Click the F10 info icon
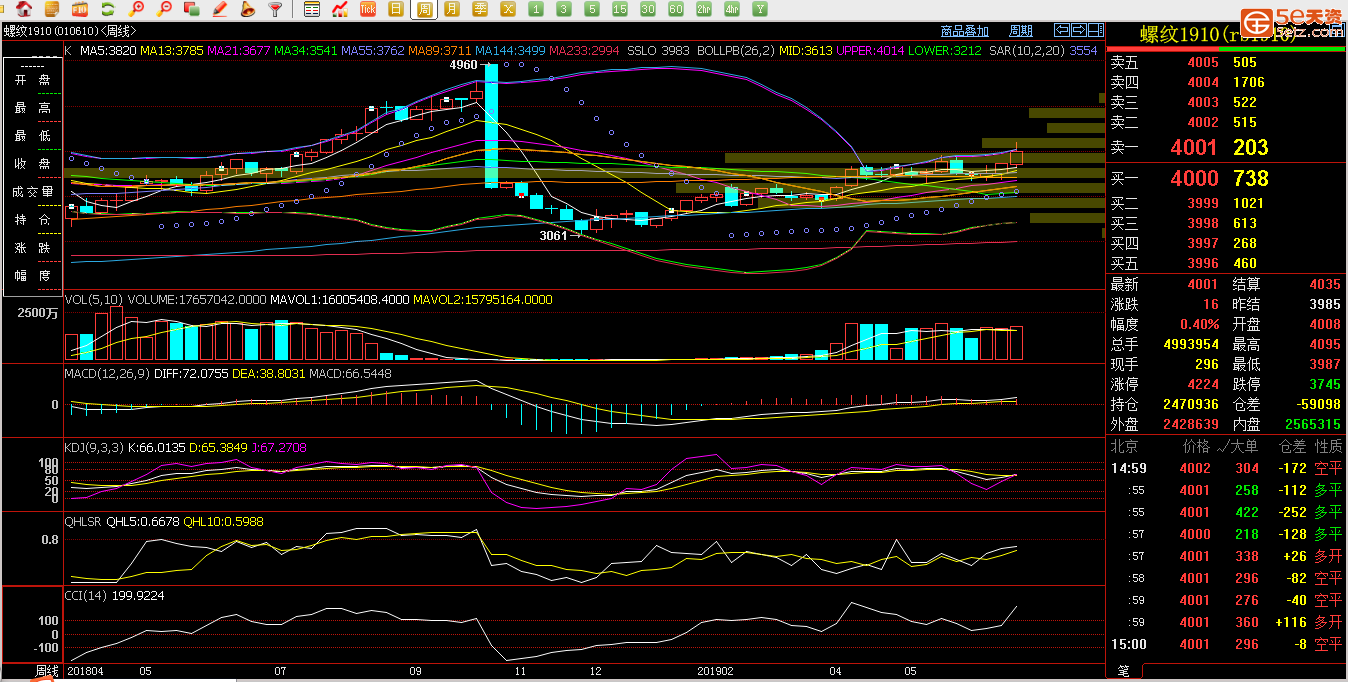1348x682 pixels. [x=80, y=9]
